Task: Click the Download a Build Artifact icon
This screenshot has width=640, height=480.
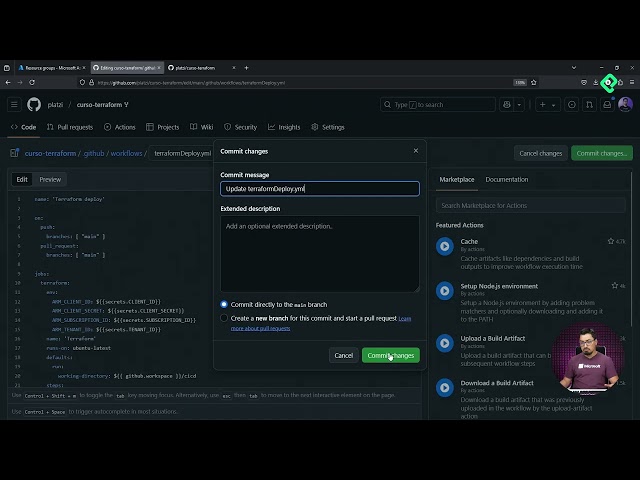Action: [x=444, y=388]
